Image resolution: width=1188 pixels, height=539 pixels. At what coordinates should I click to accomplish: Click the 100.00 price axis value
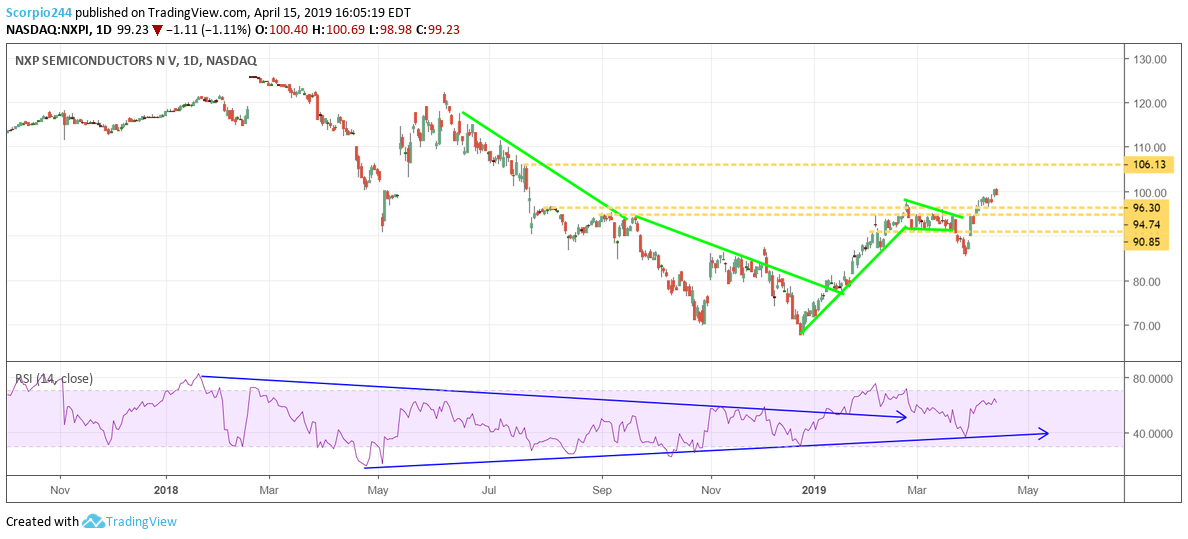[1149, 192]
